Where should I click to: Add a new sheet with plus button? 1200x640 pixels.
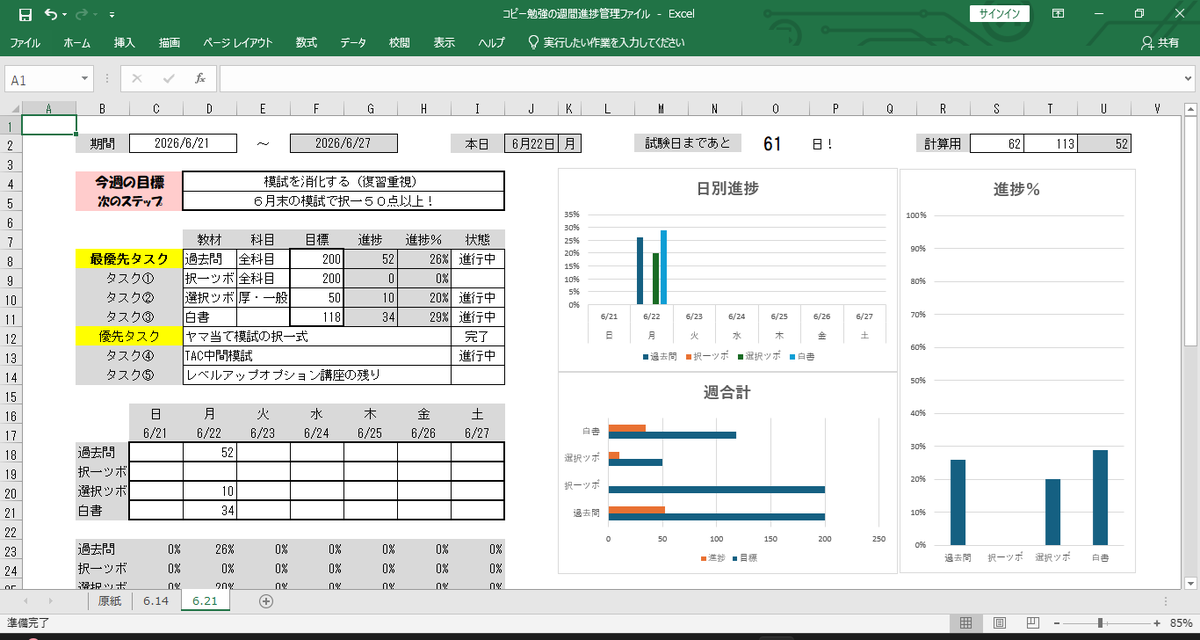point(266,601)
